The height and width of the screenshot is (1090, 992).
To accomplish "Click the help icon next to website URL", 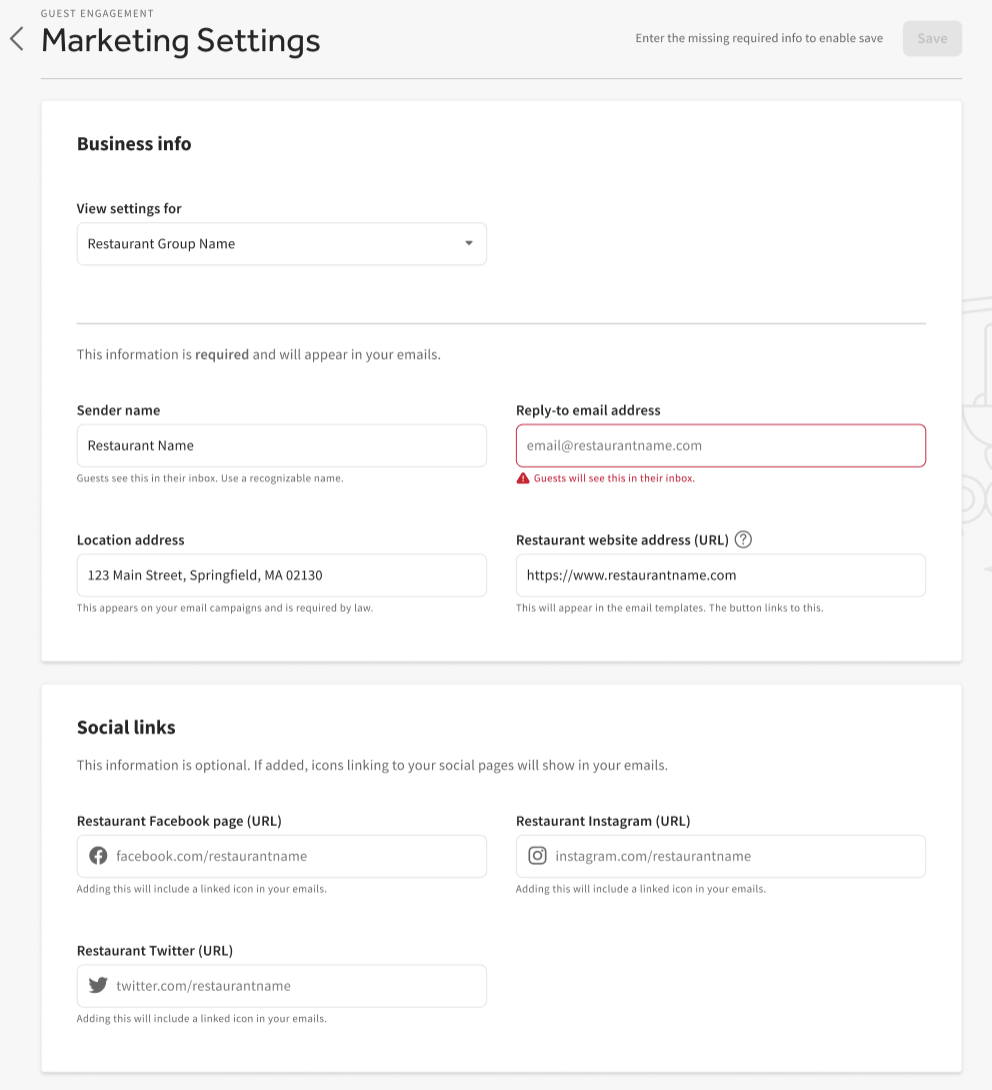I will 743,540.
